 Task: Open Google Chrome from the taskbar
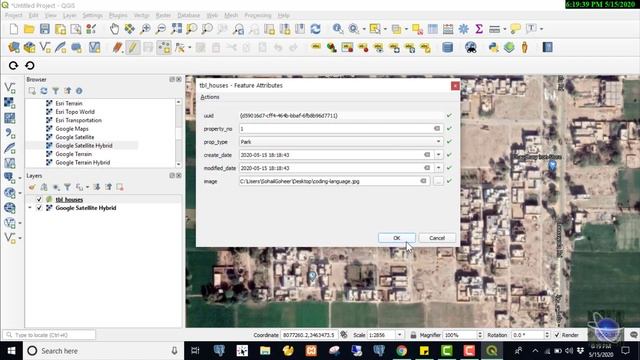click(402, 351)
